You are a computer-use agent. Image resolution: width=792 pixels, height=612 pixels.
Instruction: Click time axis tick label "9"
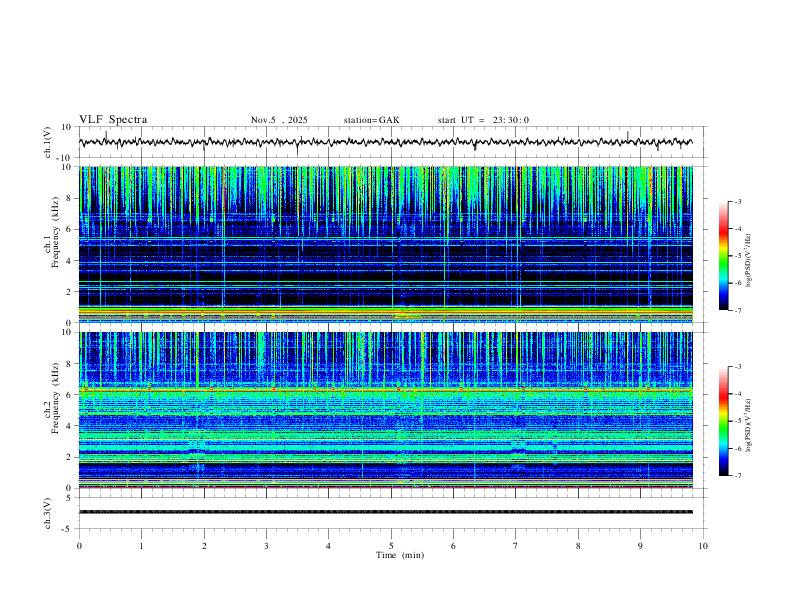(x=640, y=546)
